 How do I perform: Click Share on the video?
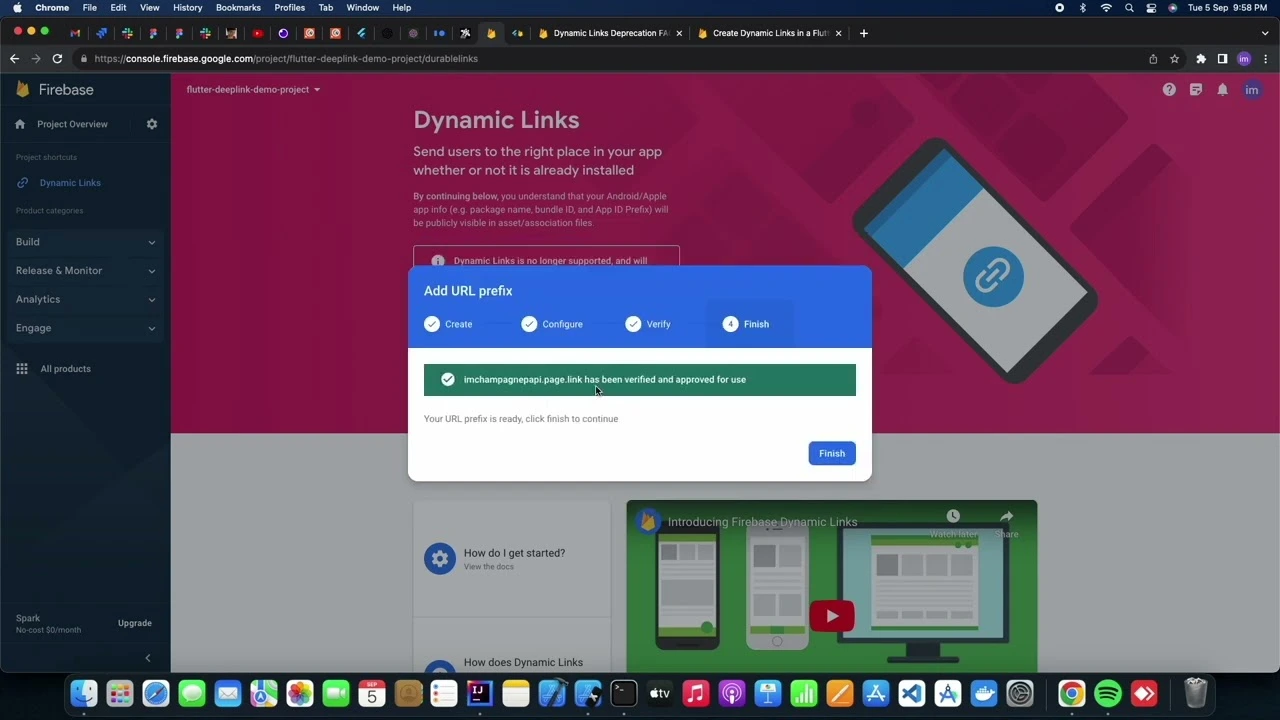click(x=1006, y=524)
